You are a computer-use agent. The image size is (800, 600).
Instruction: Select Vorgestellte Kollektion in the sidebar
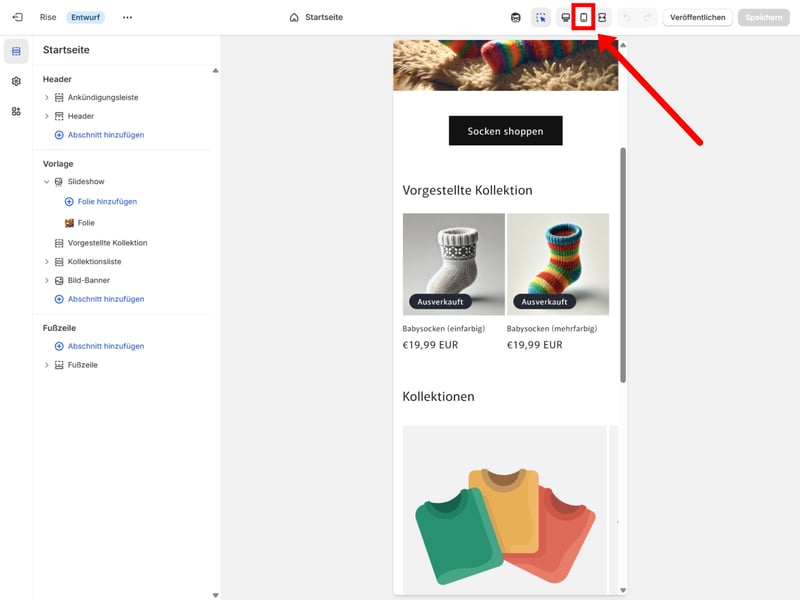coord(107,243)
